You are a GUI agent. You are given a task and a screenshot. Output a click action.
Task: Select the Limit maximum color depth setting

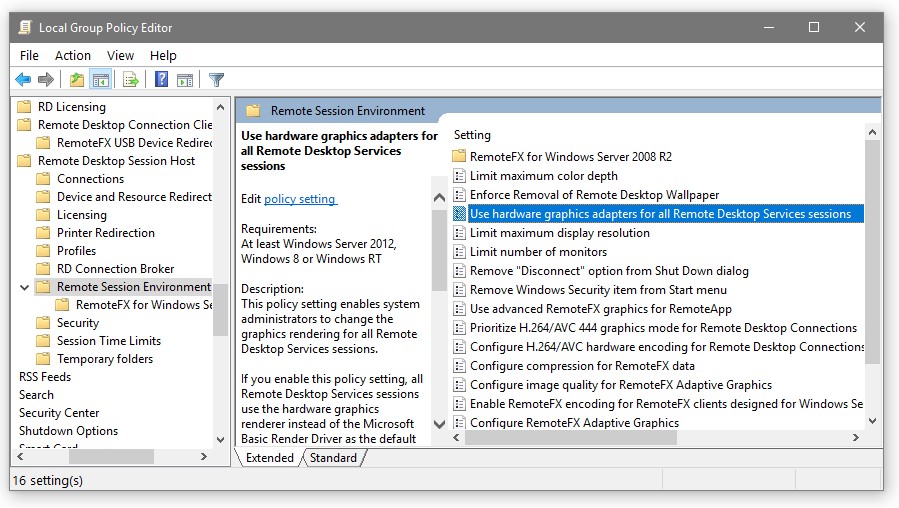(543, 176)
